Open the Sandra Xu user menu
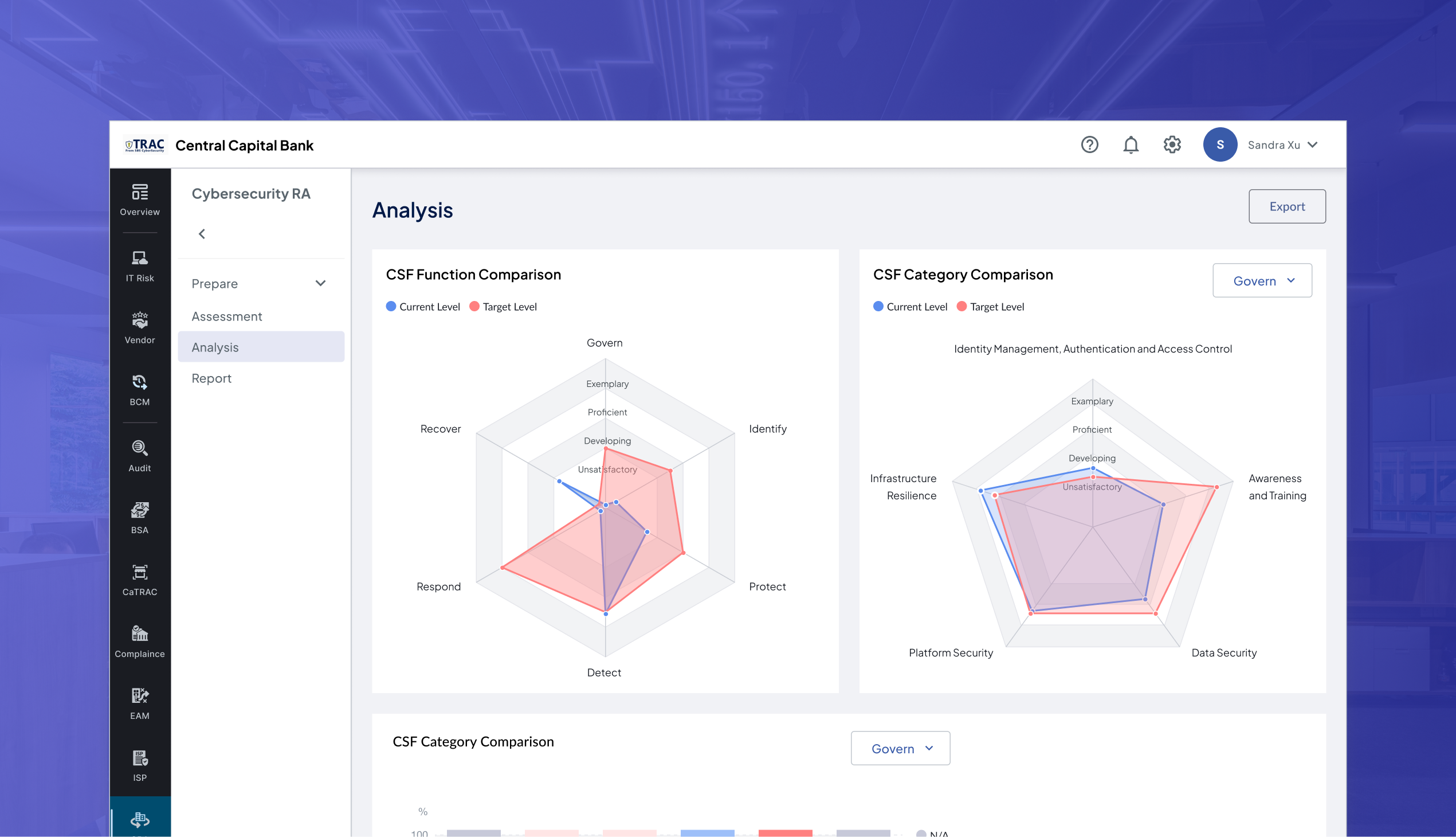Image resolution: width=1456 pixels, height=837 pixels. [x=1282, y=145]
